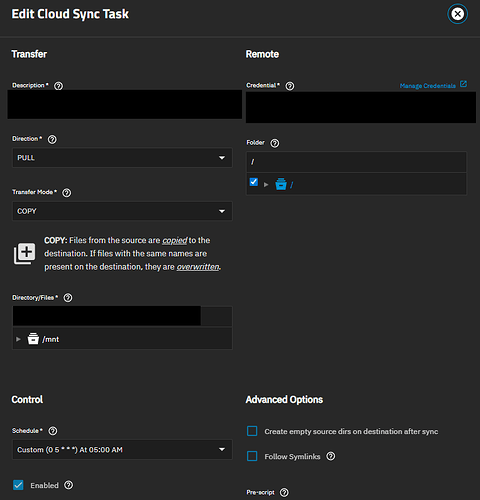Show help for Schedule setting

pyautogui.click(x=53, y=431)
